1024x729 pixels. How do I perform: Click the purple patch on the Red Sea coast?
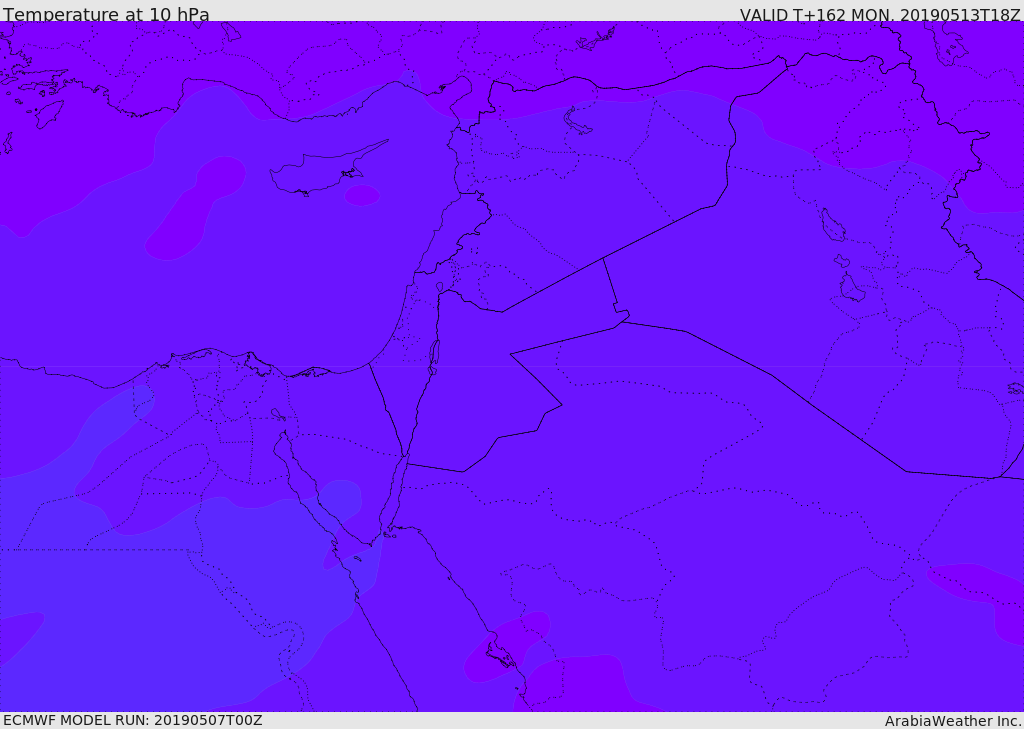(506, 647)
